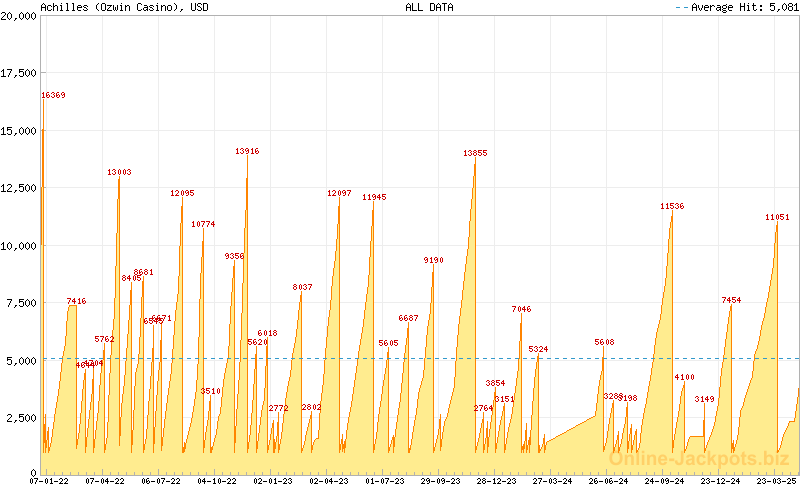Click the ALL DATA heading
The height and width of the screenshot is (490, 800).
point(429,7)
